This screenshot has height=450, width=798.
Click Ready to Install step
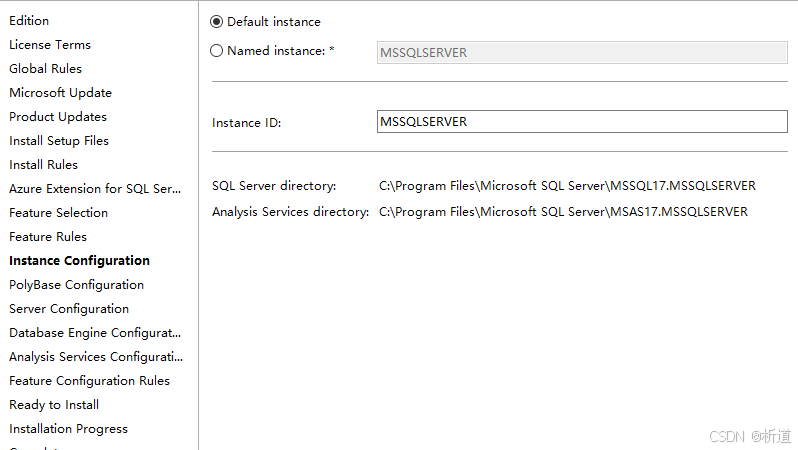tap(54, 405)
